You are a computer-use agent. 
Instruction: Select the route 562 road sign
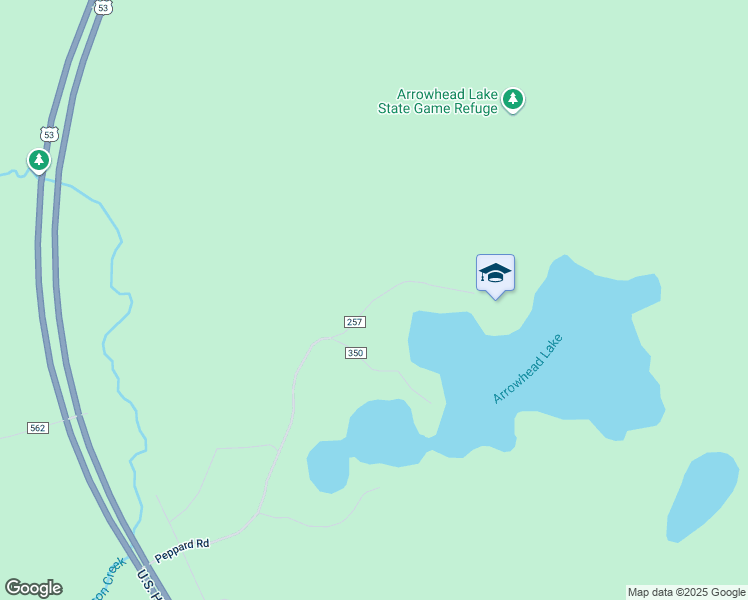(38, 428)
